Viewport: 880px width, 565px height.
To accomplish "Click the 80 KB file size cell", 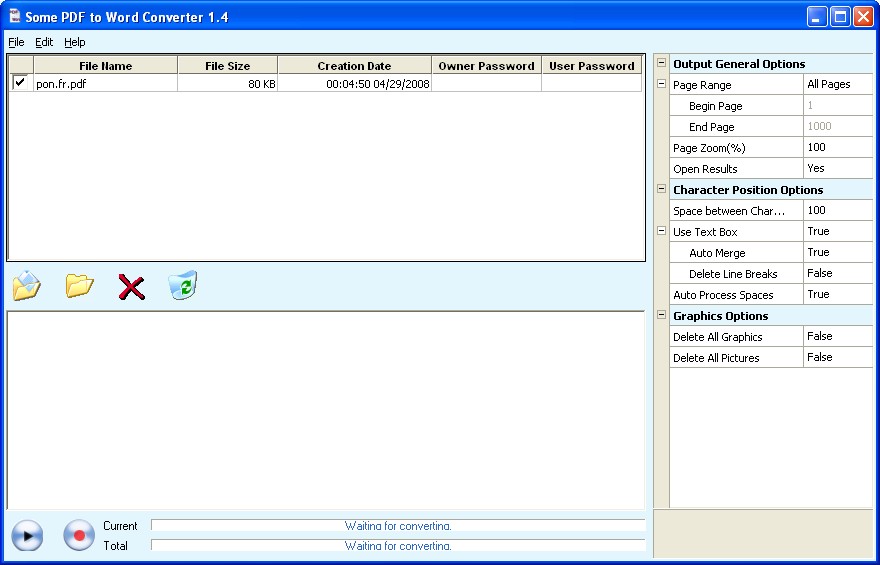I will point(227,84).
